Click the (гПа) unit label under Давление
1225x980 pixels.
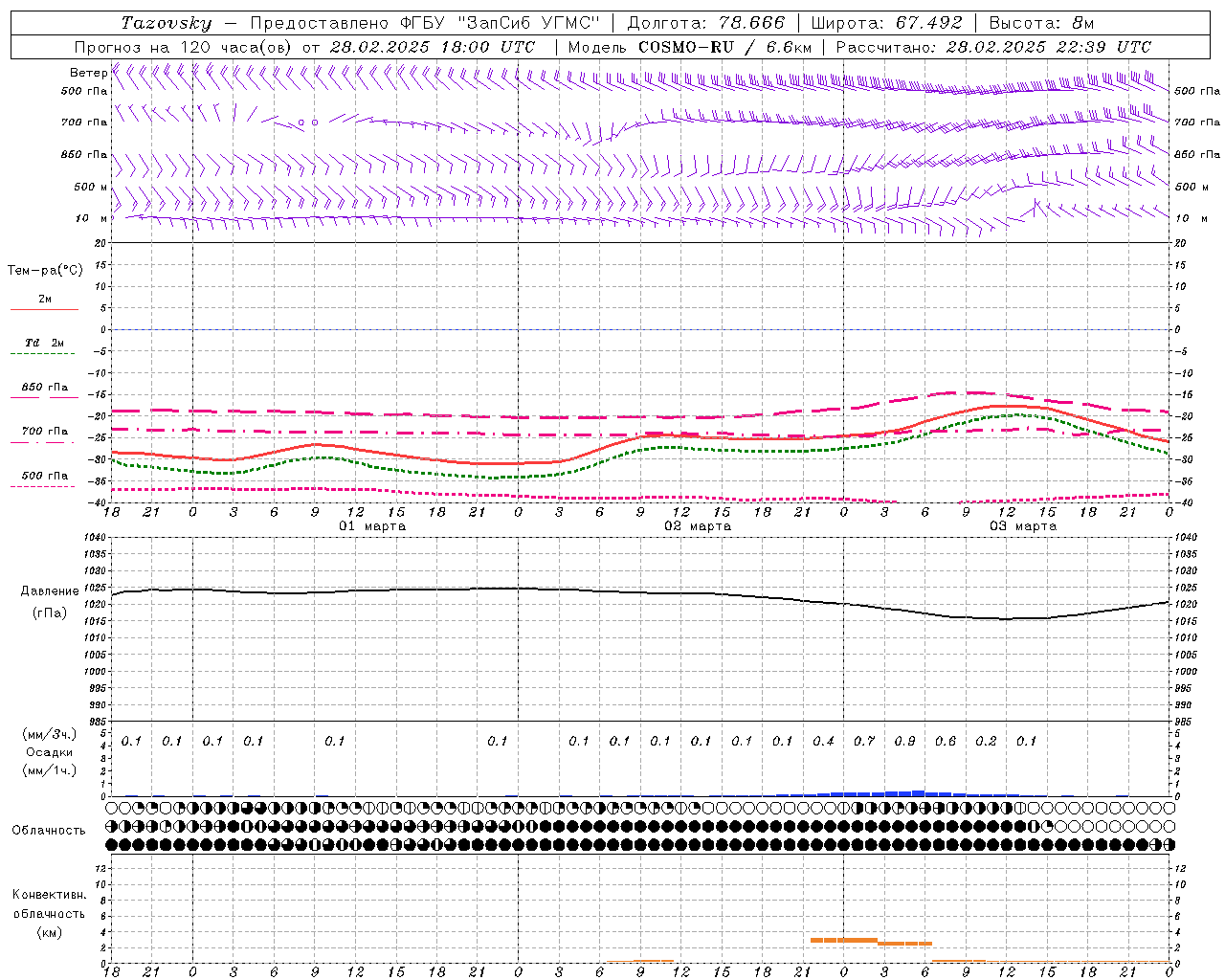(50, 613)
